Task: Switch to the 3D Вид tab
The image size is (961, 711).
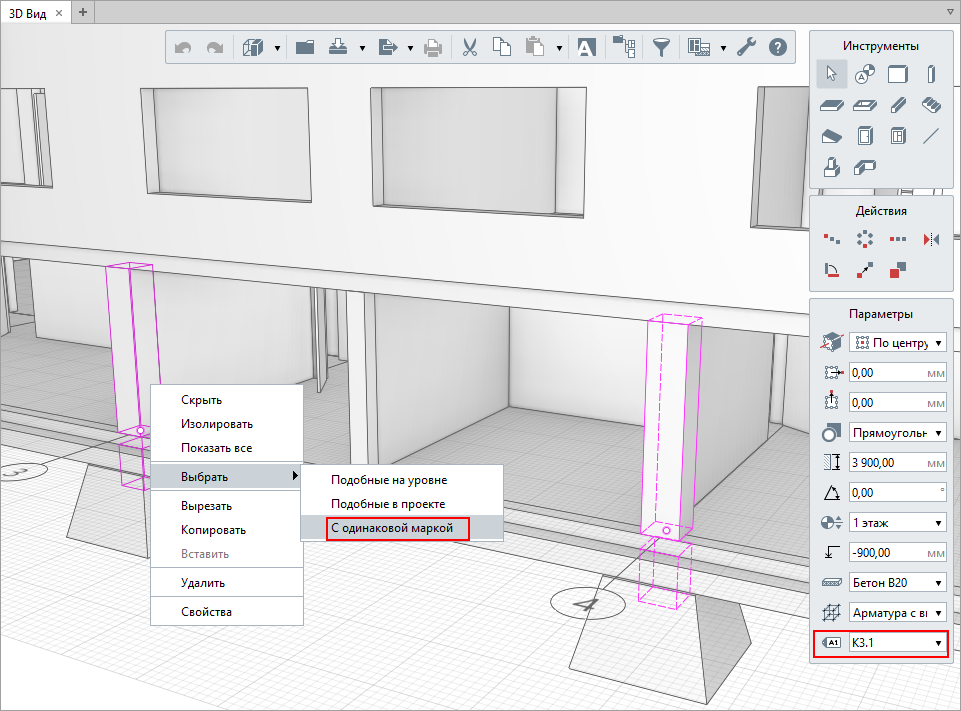Action: tap(33, 12)
